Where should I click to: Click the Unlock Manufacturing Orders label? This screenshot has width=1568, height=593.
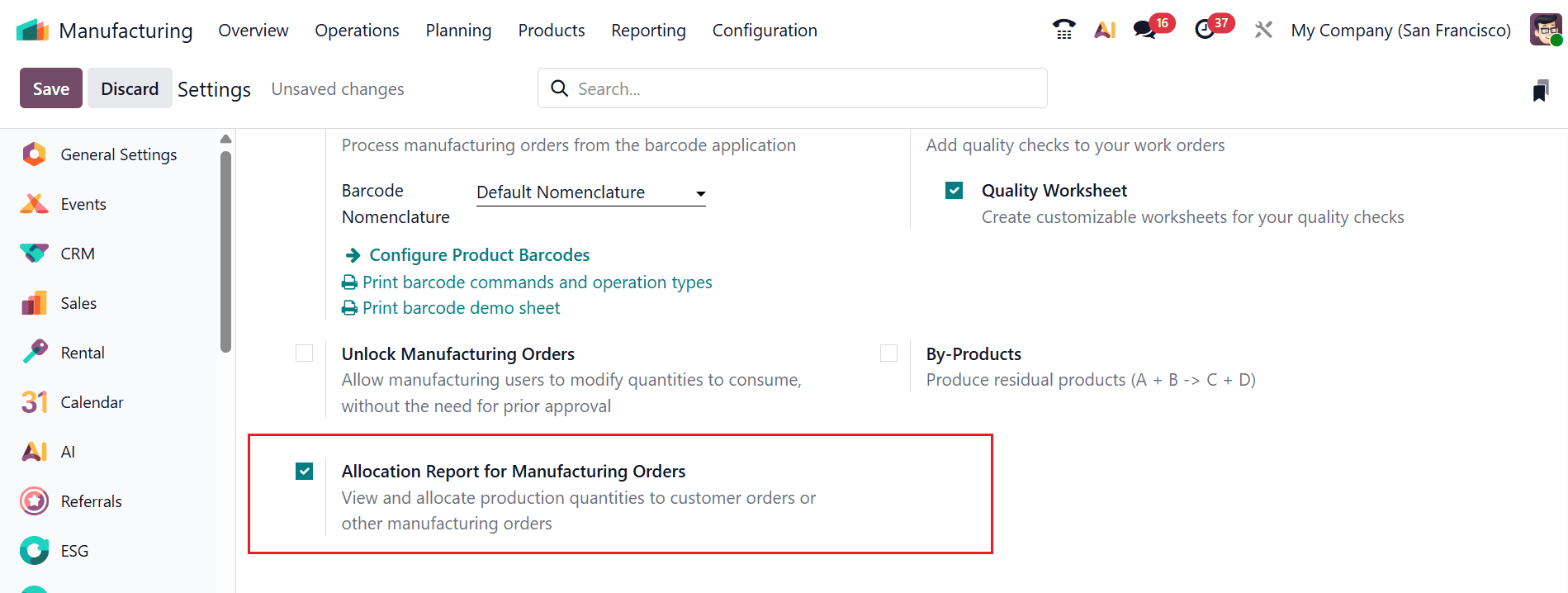pyautogui.click(x=458, y=353)
